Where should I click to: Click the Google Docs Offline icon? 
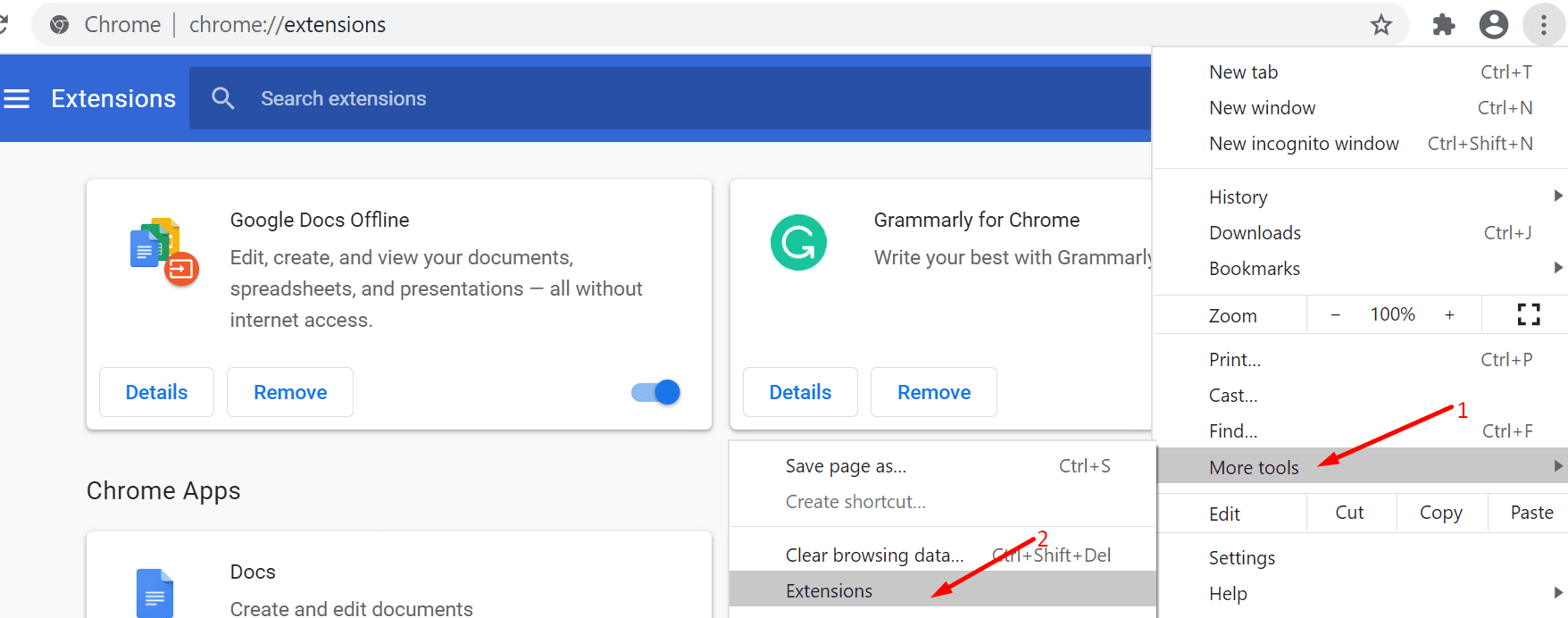[163, 251]
